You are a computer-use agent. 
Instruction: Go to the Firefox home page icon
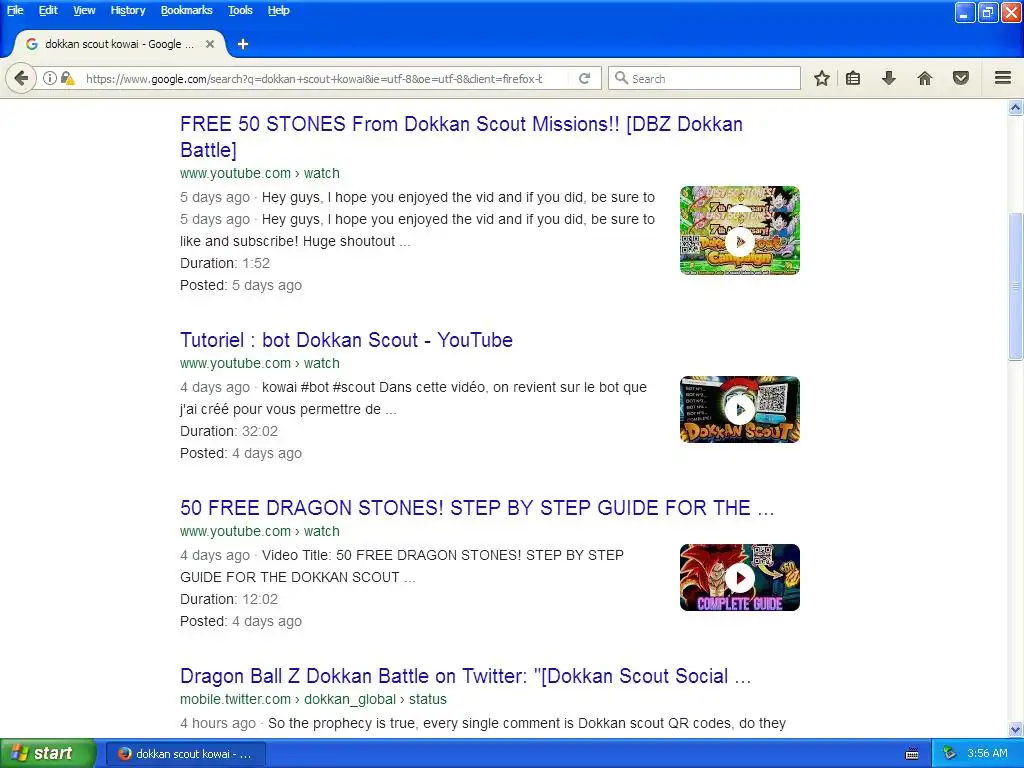[x=925, y=78]
